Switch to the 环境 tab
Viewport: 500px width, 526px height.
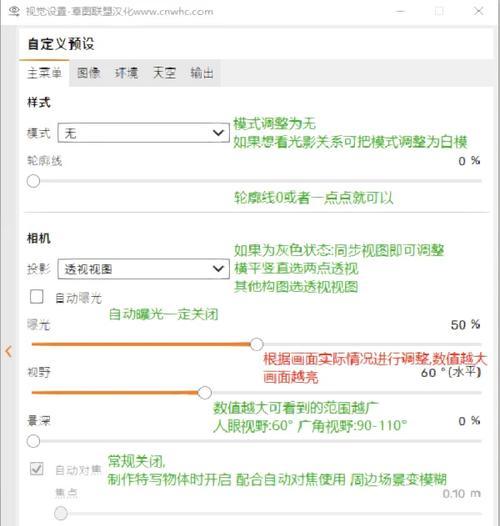point(126,73)
